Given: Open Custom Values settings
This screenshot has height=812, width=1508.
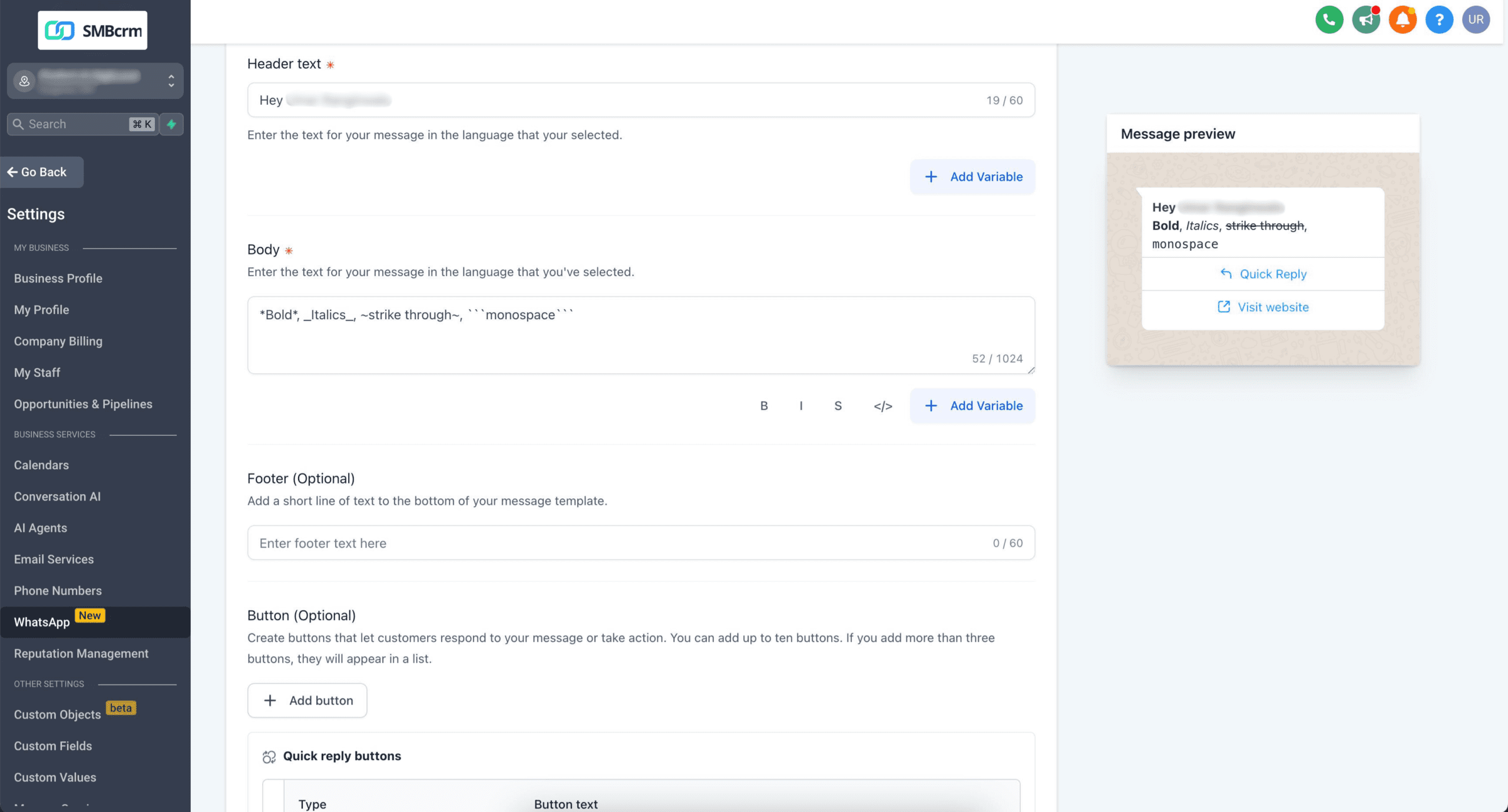Looking at the screenshot, I should [x=55, y=777].
